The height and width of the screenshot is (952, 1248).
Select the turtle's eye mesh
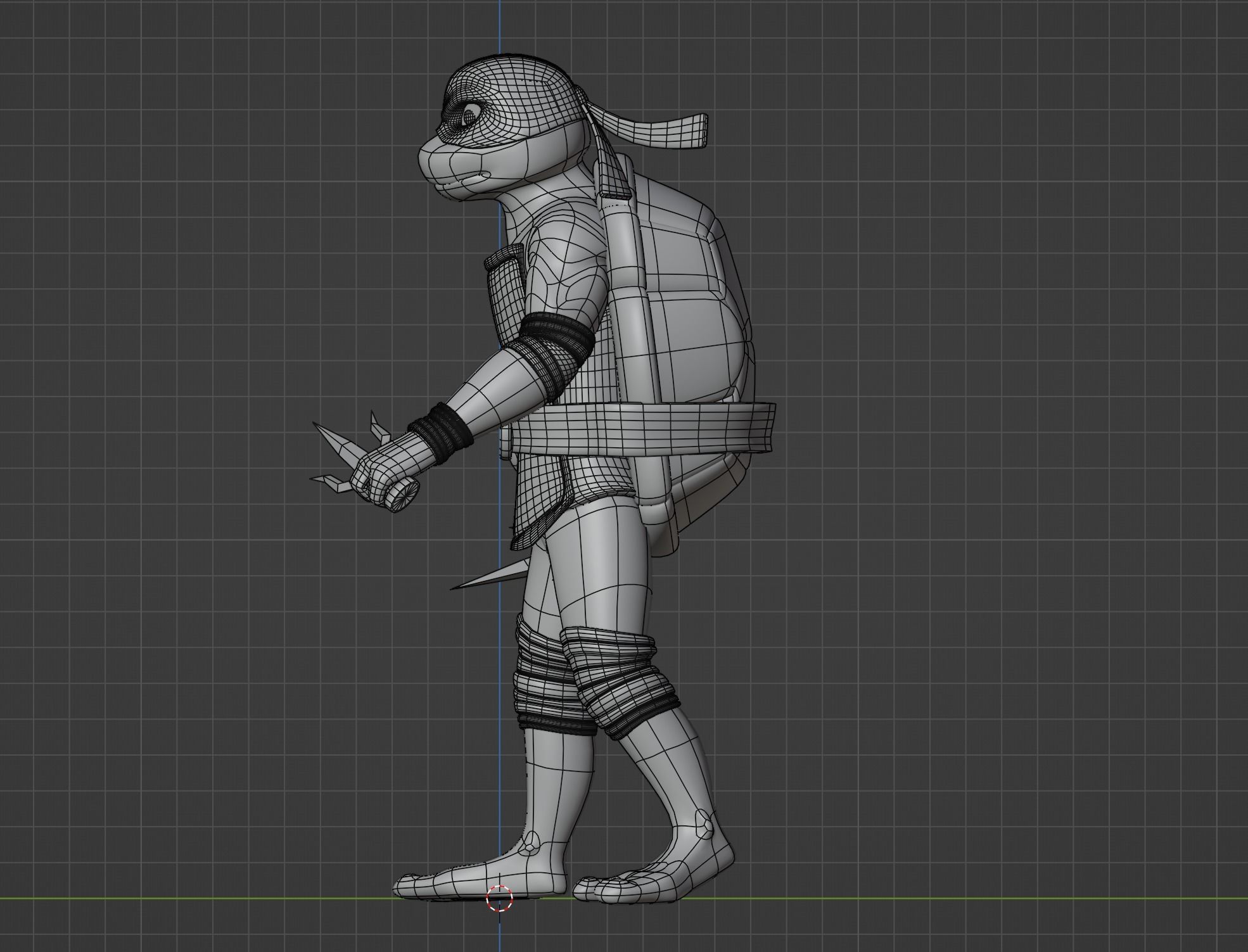[x=469, y=116]
